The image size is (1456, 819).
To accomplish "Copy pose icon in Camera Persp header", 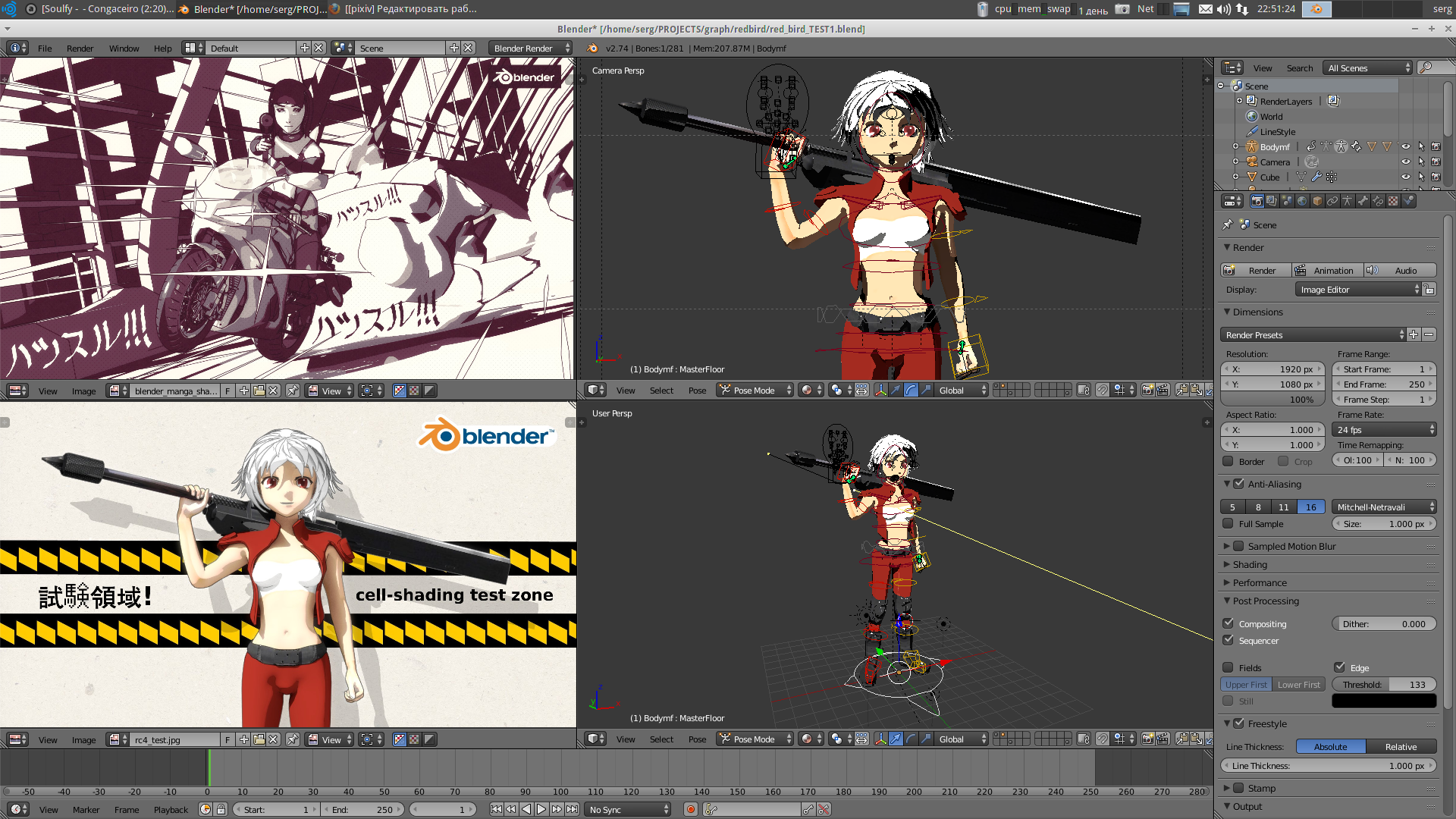I will (x=1181, y=390).
